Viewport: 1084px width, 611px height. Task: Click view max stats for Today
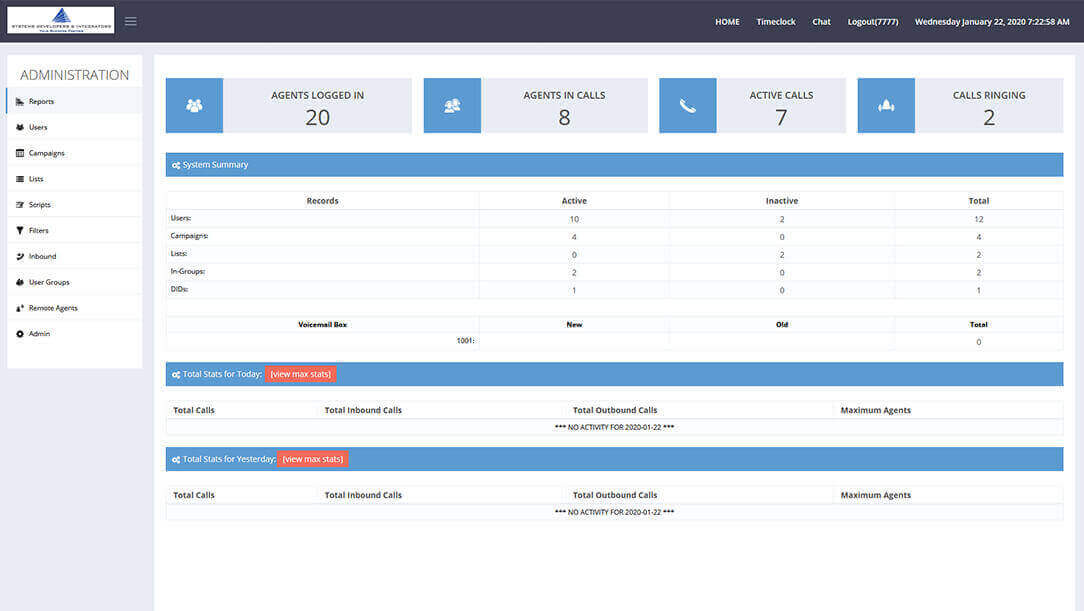tap(301, 374)
